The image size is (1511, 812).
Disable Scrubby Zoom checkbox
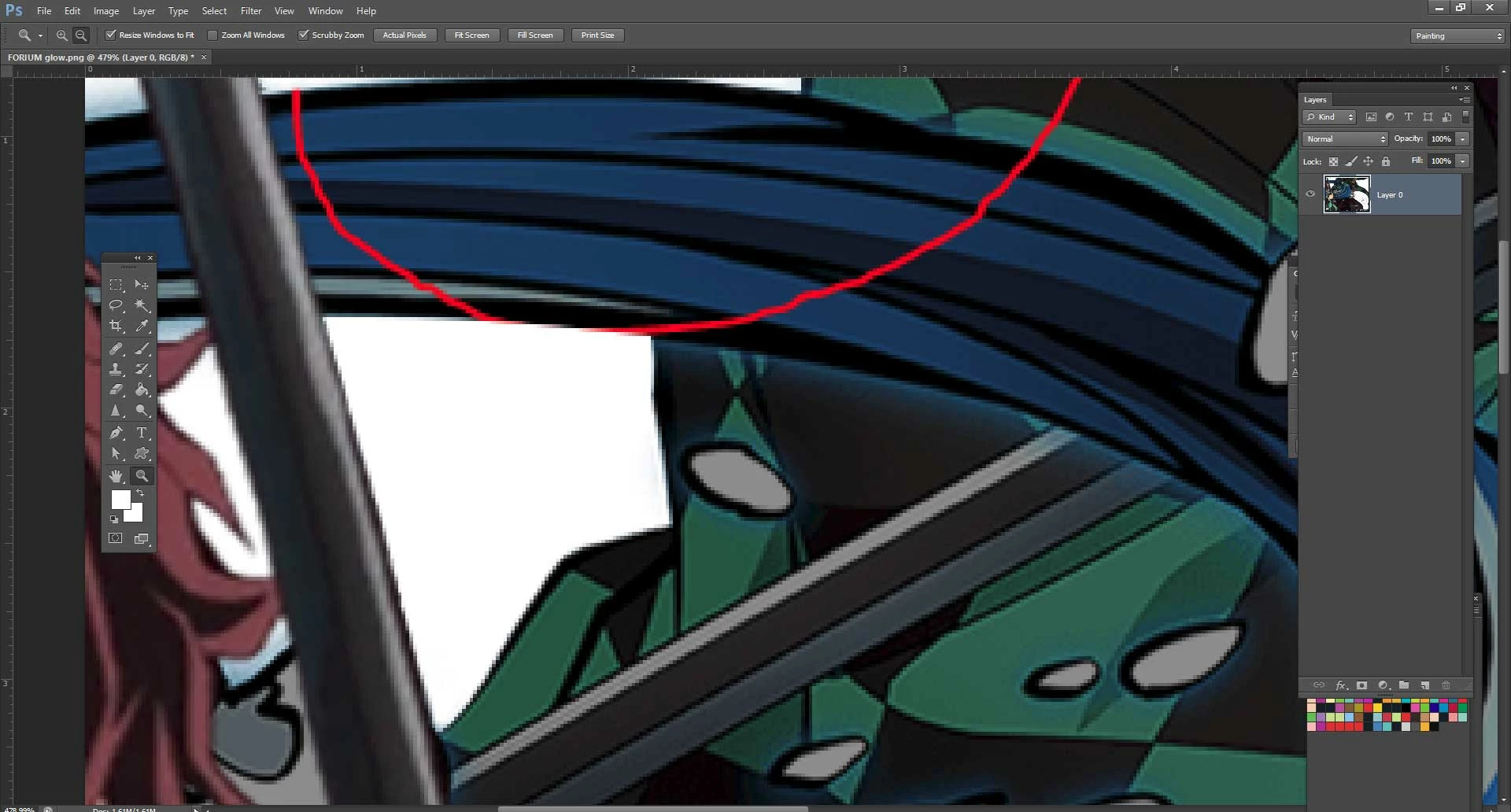coord(303,35)
